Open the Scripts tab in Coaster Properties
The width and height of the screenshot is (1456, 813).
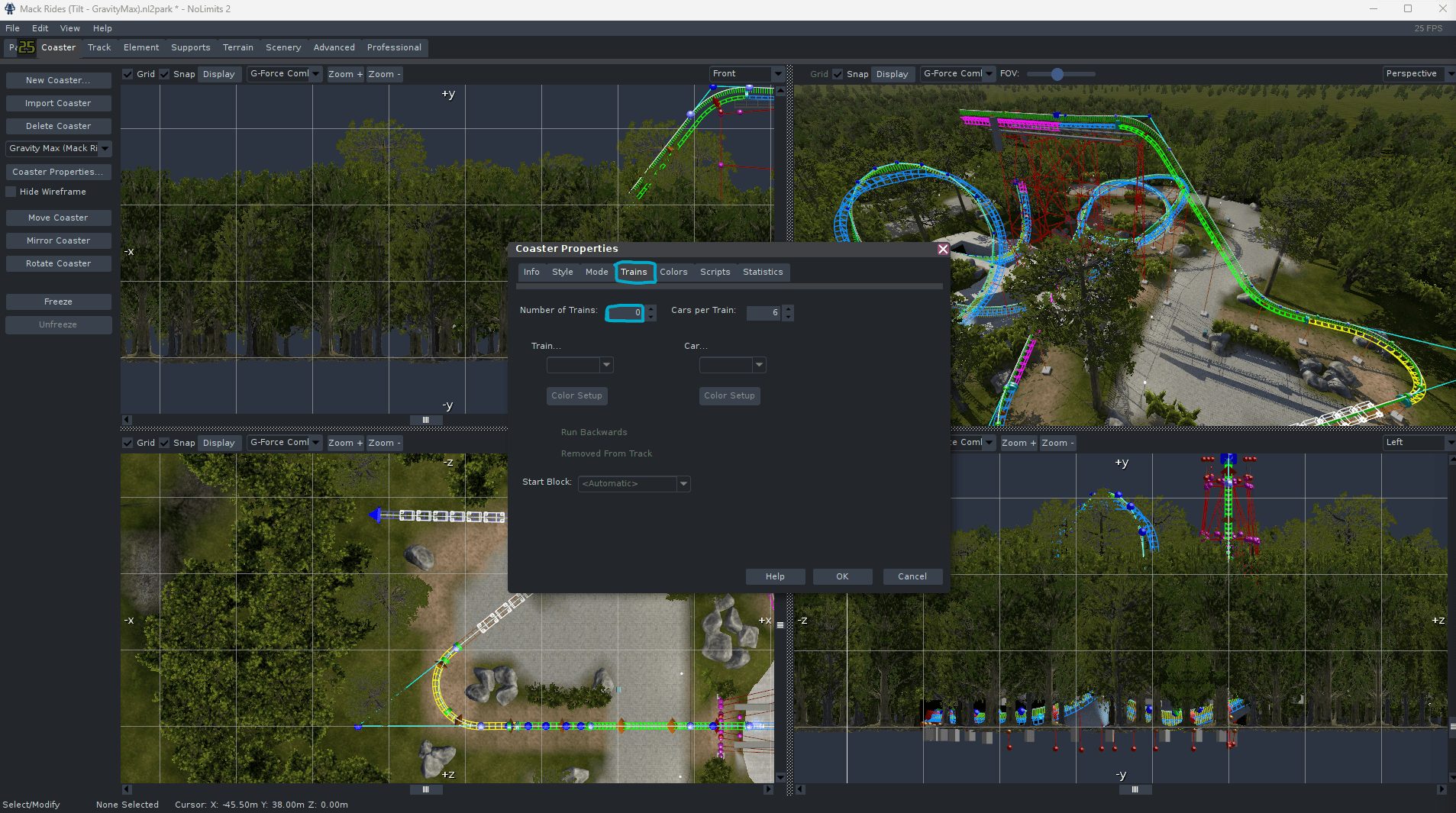[x=715, y=272]
